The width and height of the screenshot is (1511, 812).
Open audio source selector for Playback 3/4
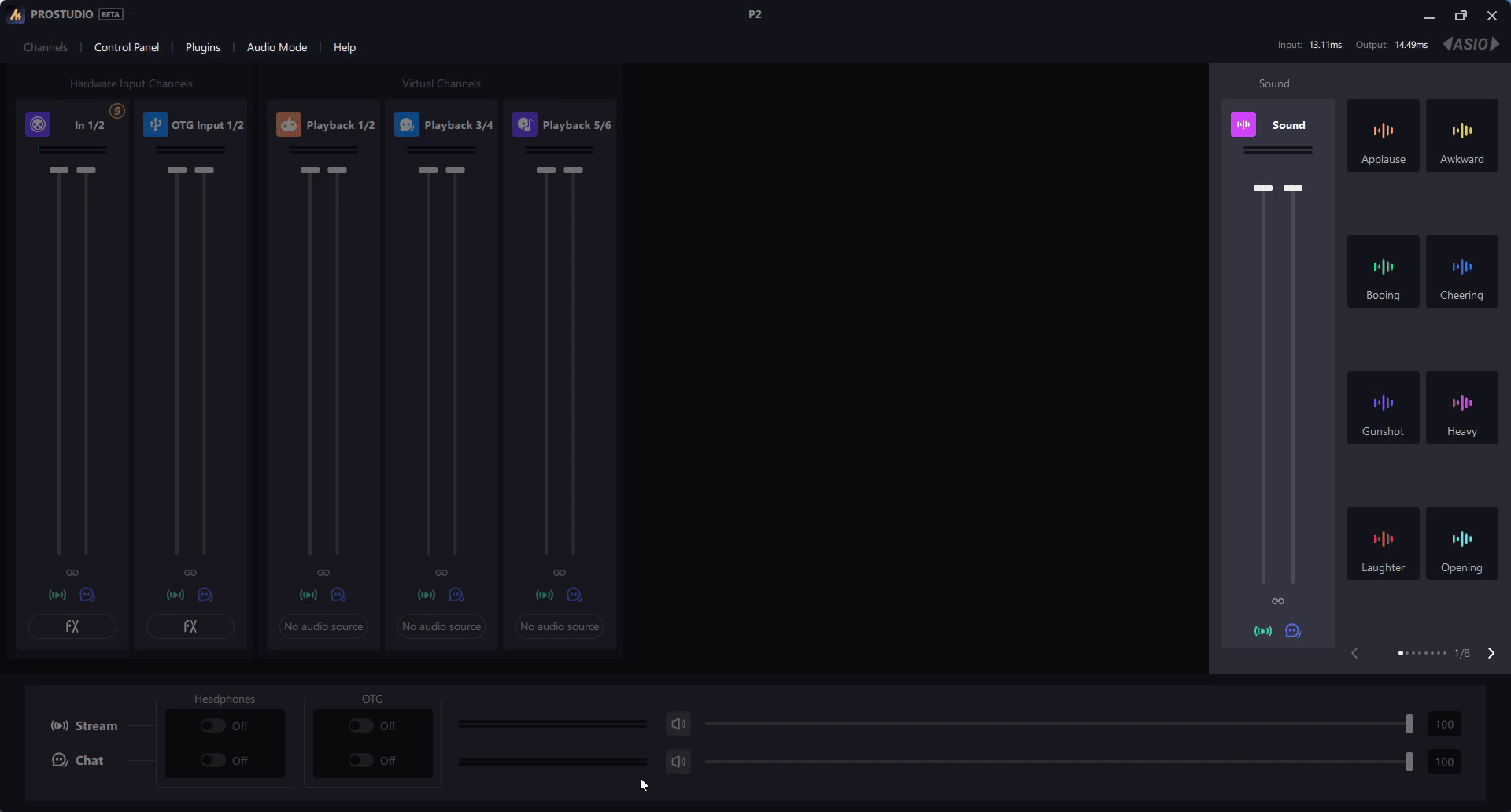441,626
